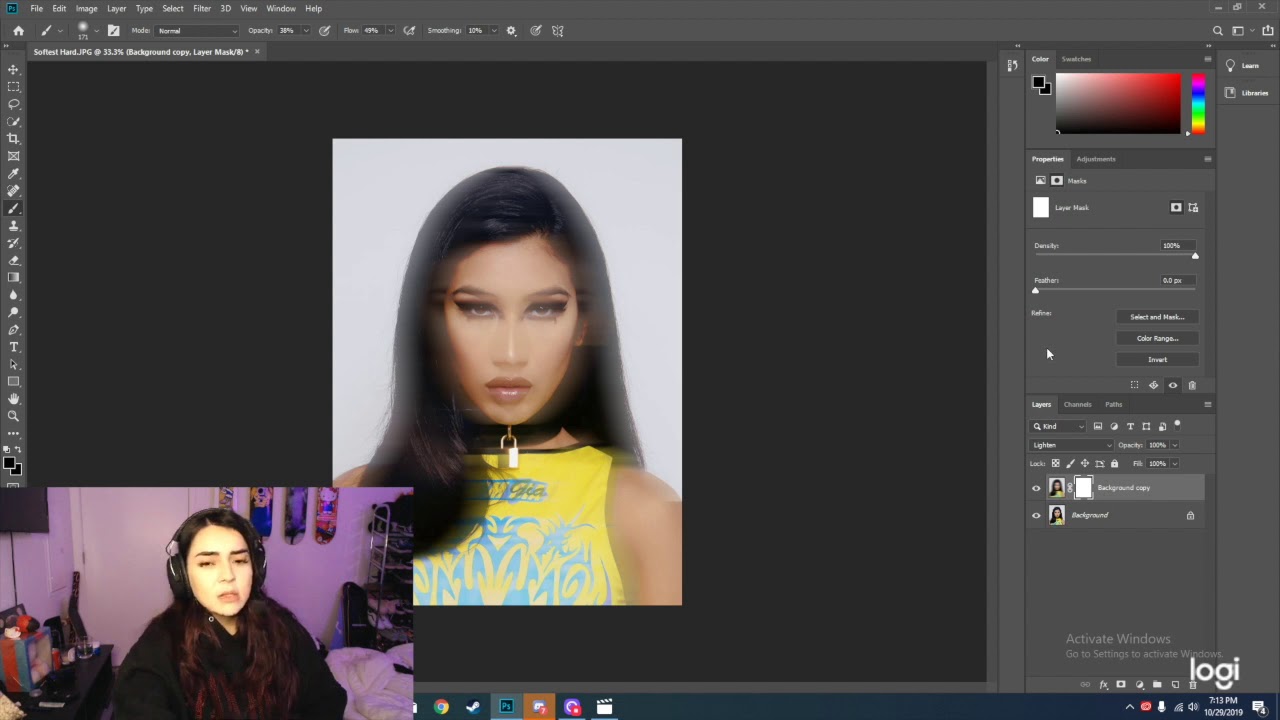
Task: Select the Quick Selection tool
Action: [x=14, y=121]
